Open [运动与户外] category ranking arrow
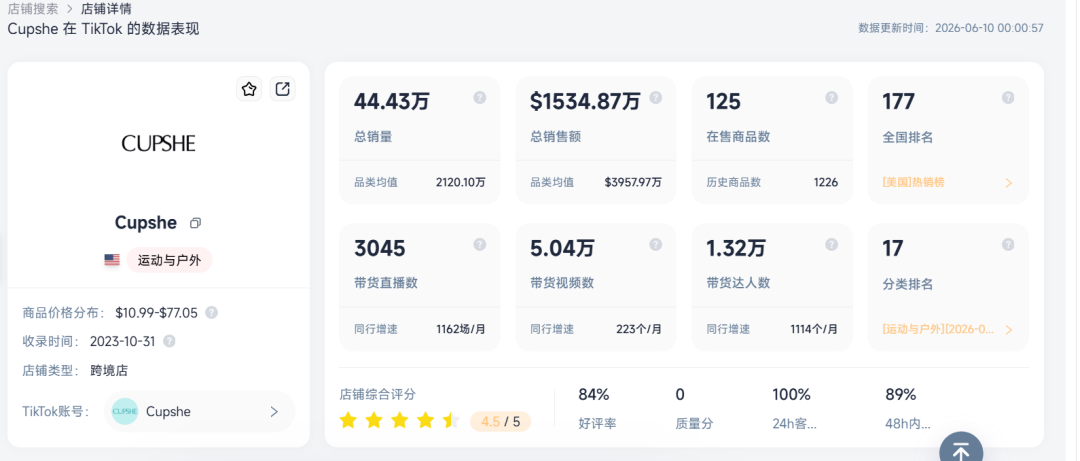The height and width of the screenshot is (461, 1080). [x=1008, y=330]
